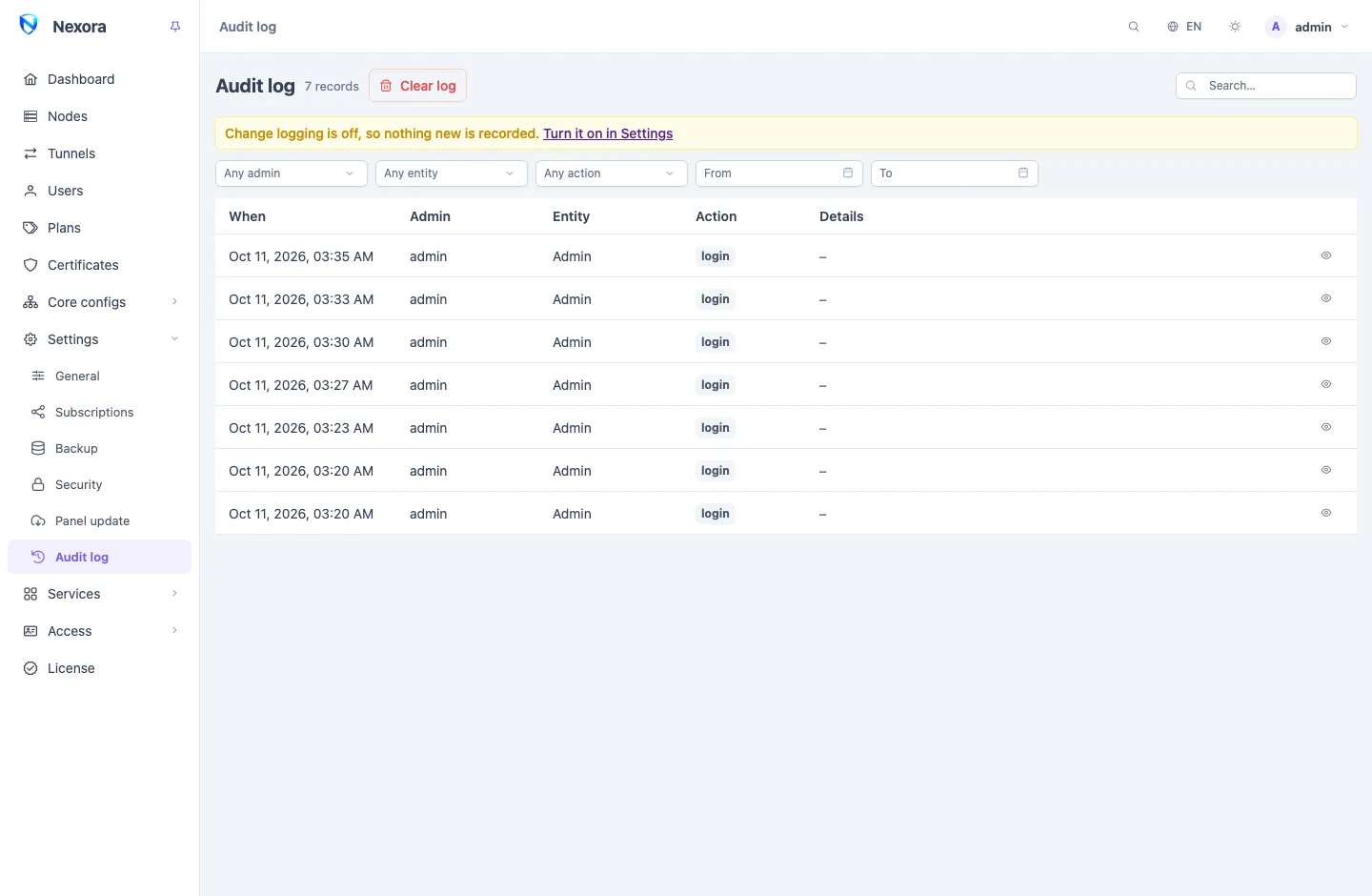Open Backup settings
The image size is (1372, 896).
pos(100,448)
